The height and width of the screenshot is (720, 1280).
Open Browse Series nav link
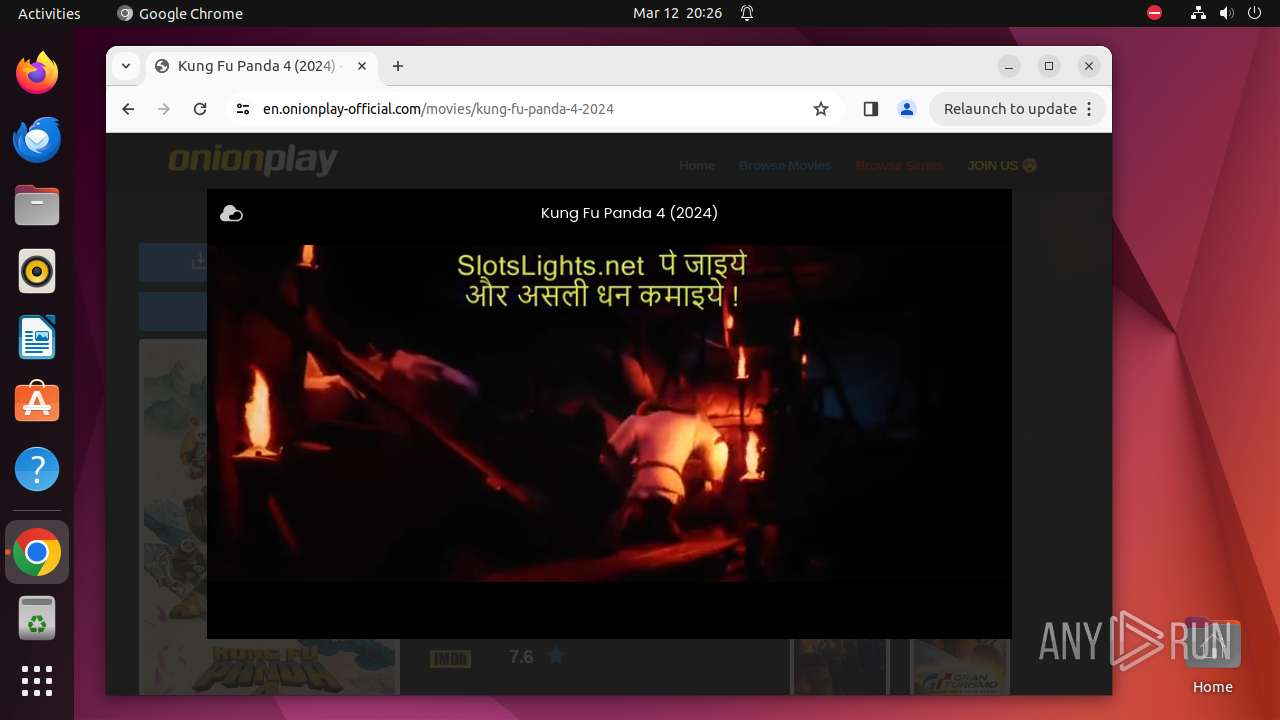pyautogui.click(x=899, y=165)
